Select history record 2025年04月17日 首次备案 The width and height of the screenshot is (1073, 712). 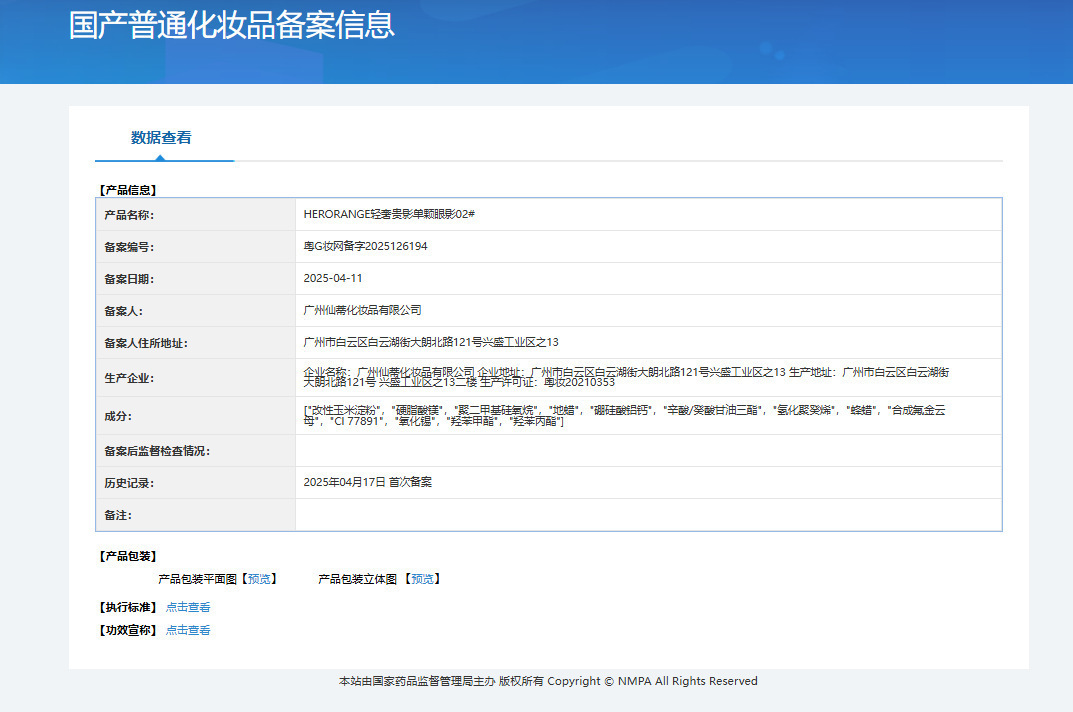pos(367,482)
